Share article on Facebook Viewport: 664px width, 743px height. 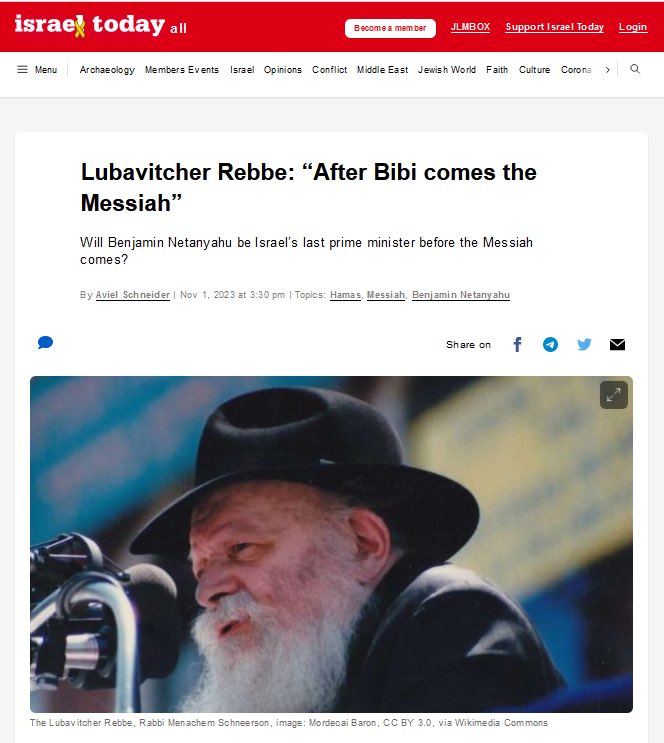(x=518, y=344)
